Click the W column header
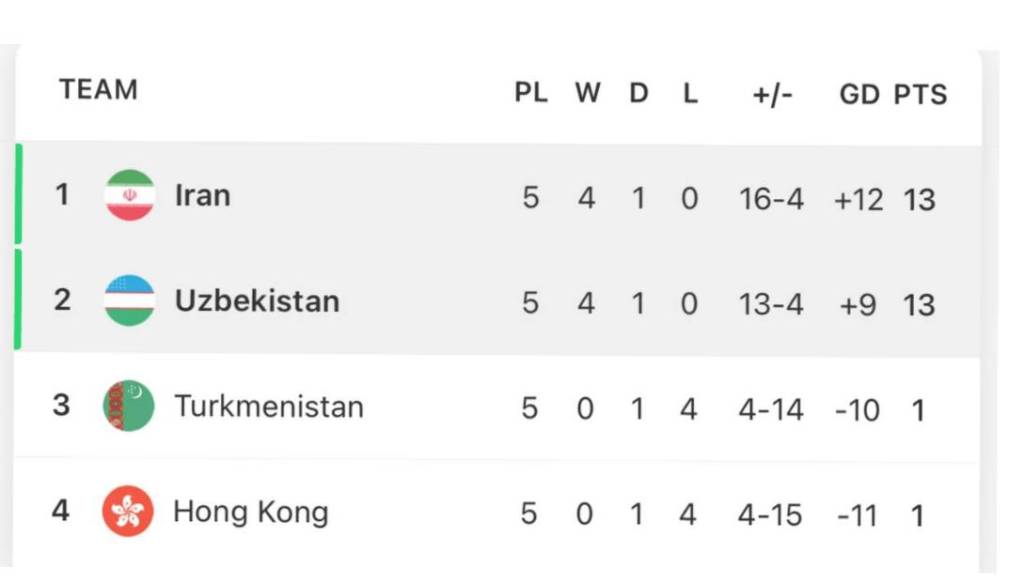The height and width of the screenshot is (583, 1024). [x=587, y=94]
